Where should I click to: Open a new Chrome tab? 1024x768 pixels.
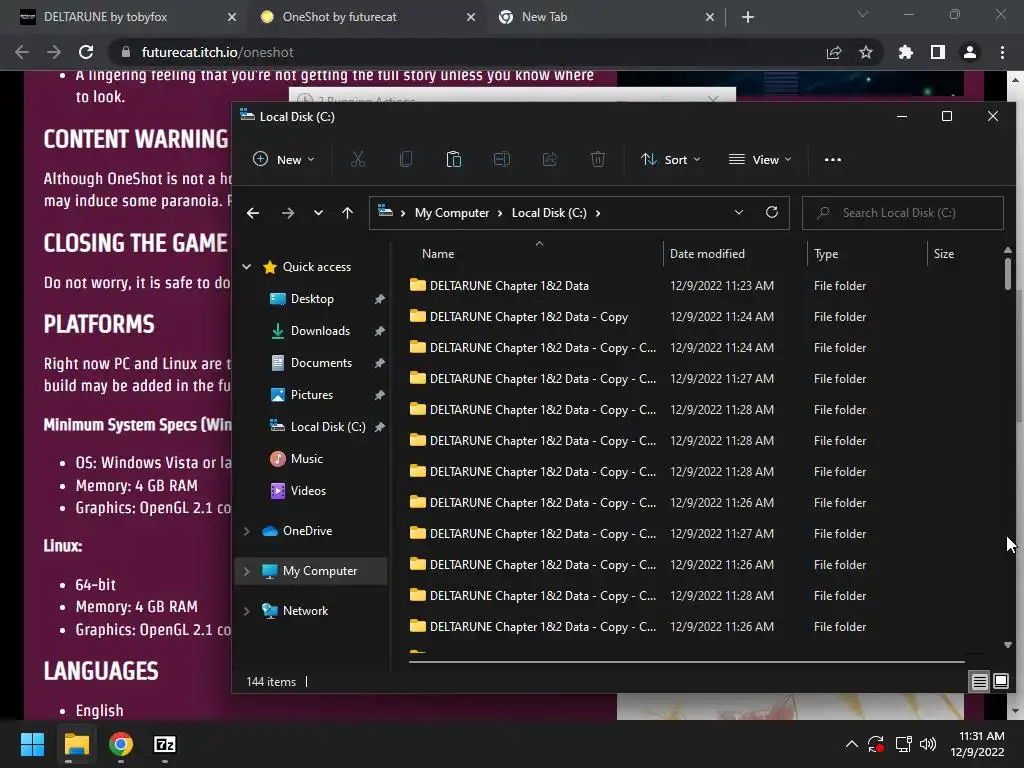(748, 17)
